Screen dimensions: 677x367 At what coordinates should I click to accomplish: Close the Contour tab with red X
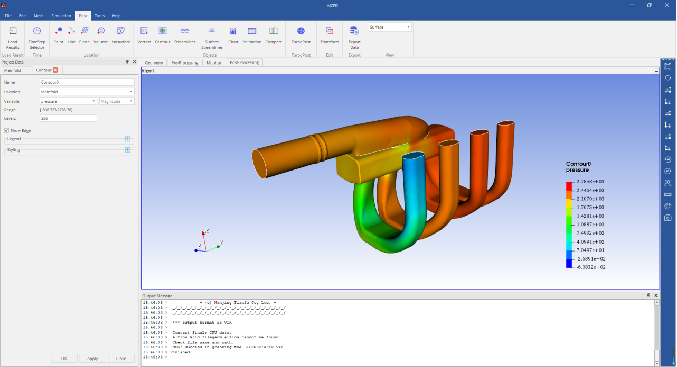pos(55,70)
